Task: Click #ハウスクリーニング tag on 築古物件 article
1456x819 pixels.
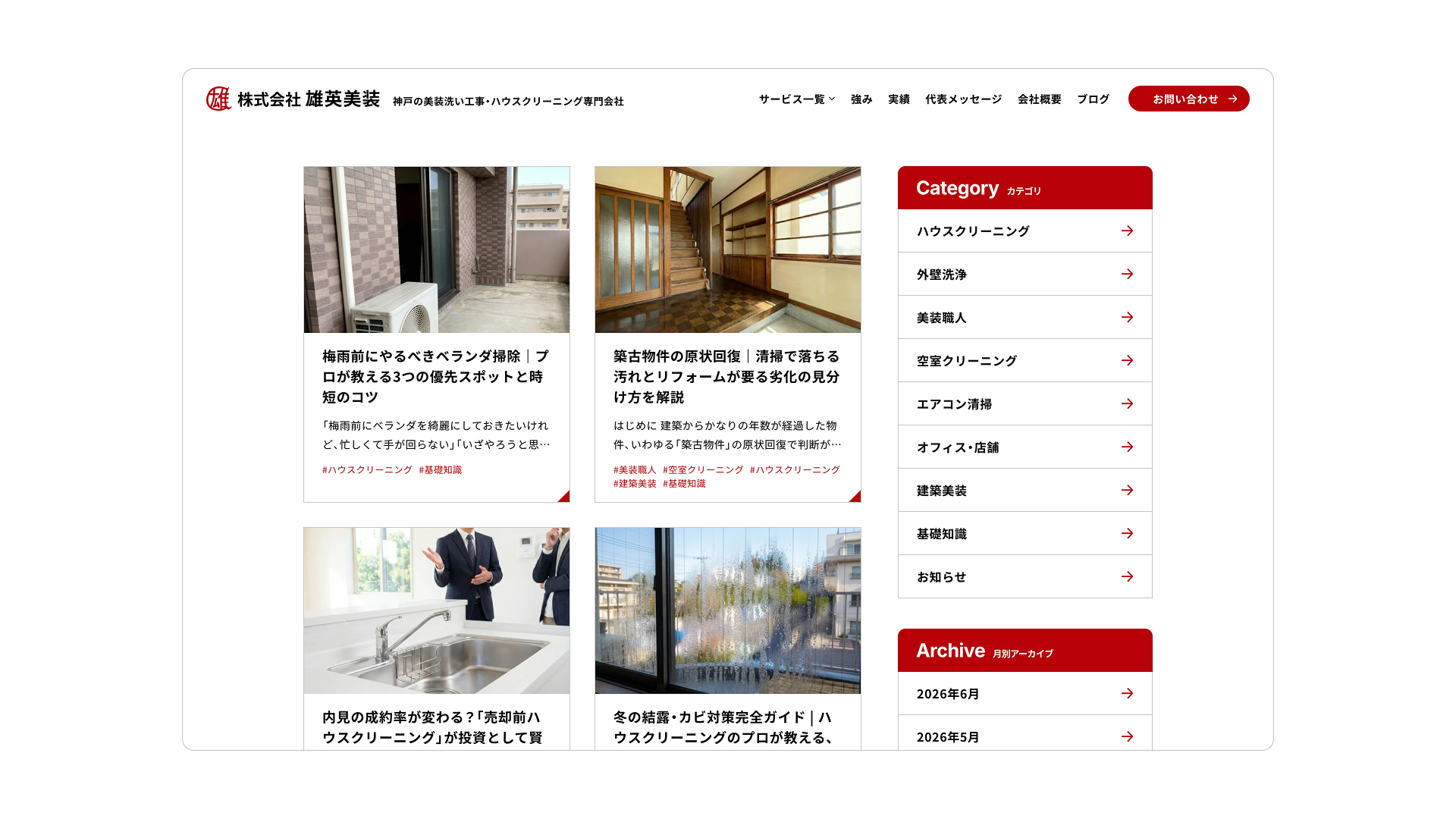Action: [795, 470]
